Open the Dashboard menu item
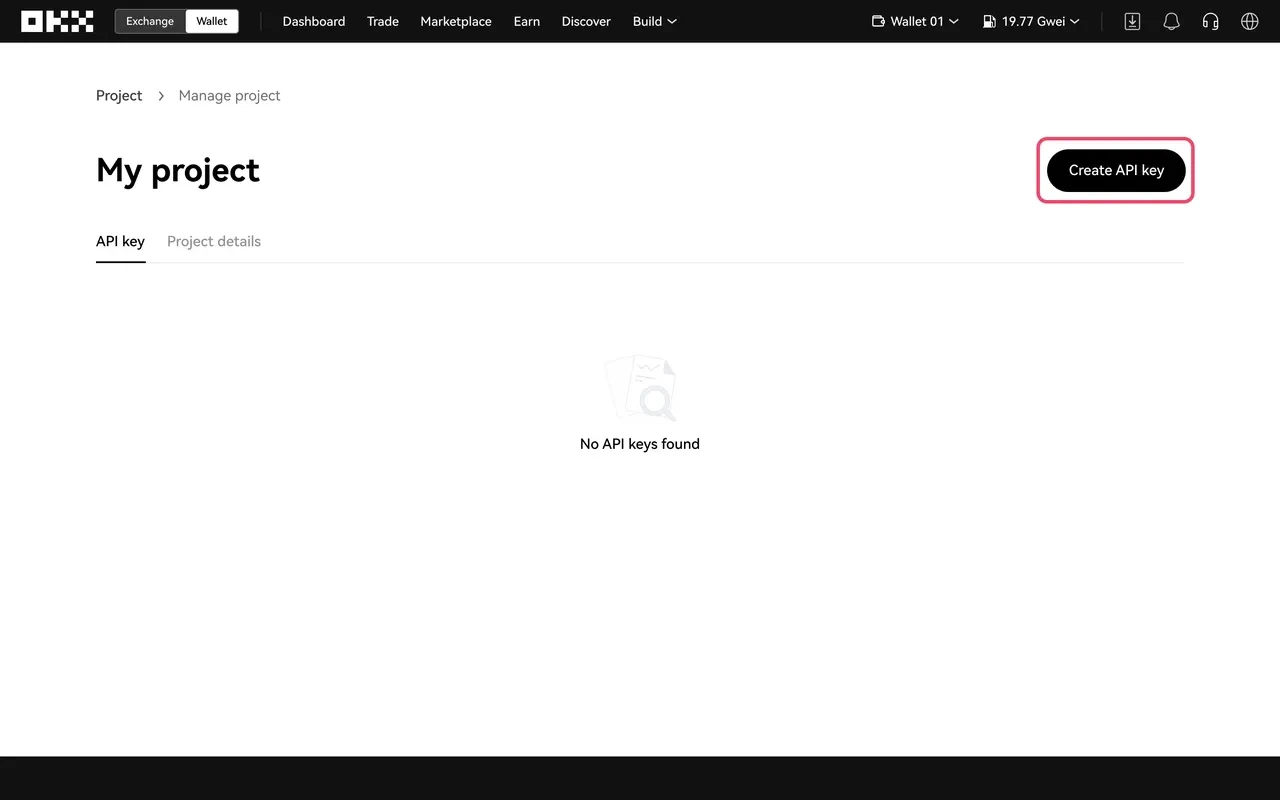Viewport: 1280px width, 800px height. tap(314, 21)
